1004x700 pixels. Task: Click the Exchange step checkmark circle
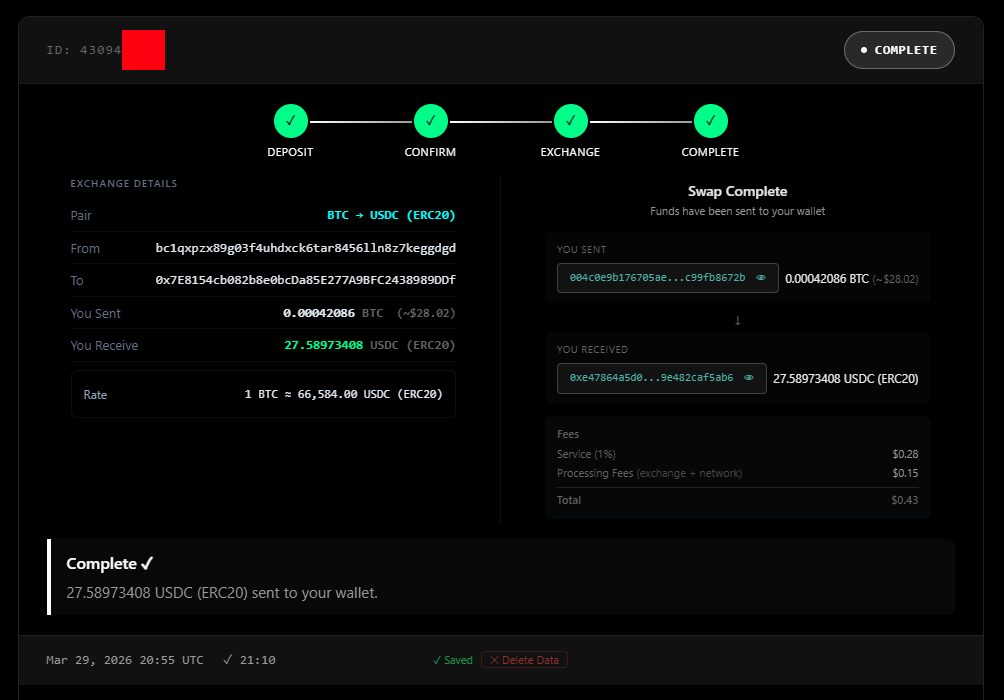(x=571, y=121)
